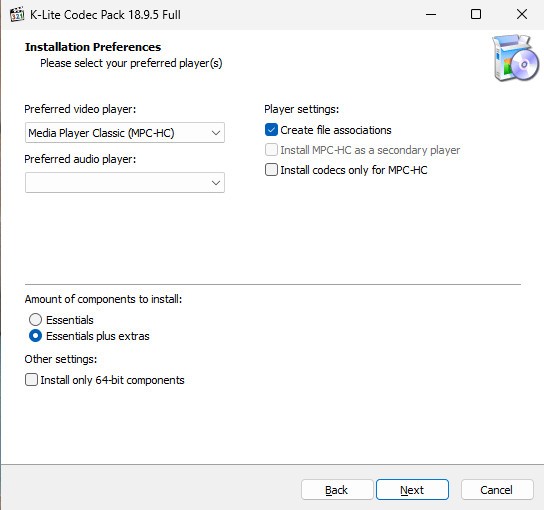Click the Installation Preferences heading
The height and width of the screenshot is (510, 544).
point(93,47)
